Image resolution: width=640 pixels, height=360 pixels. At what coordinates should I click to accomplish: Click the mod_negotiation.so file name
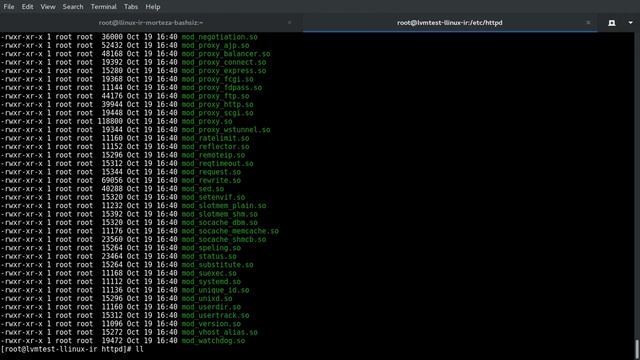(x=220, y=37)
